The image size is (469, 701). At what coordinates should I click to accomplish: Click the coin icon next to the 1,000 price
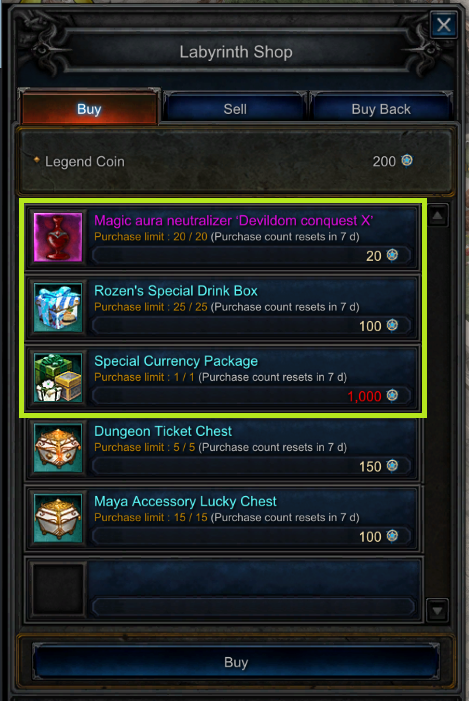point(392,395)
